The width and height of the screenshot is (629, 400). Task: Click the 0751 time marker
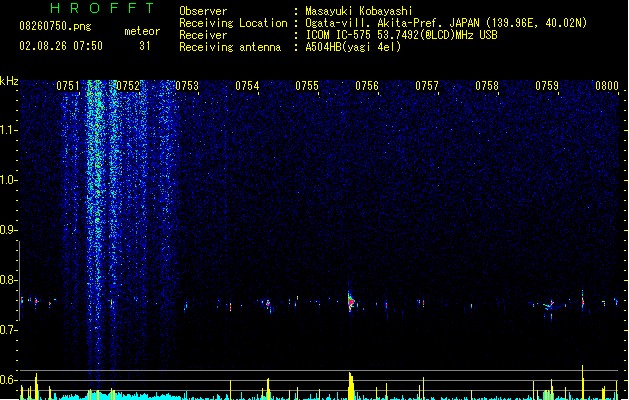point(68,86)
